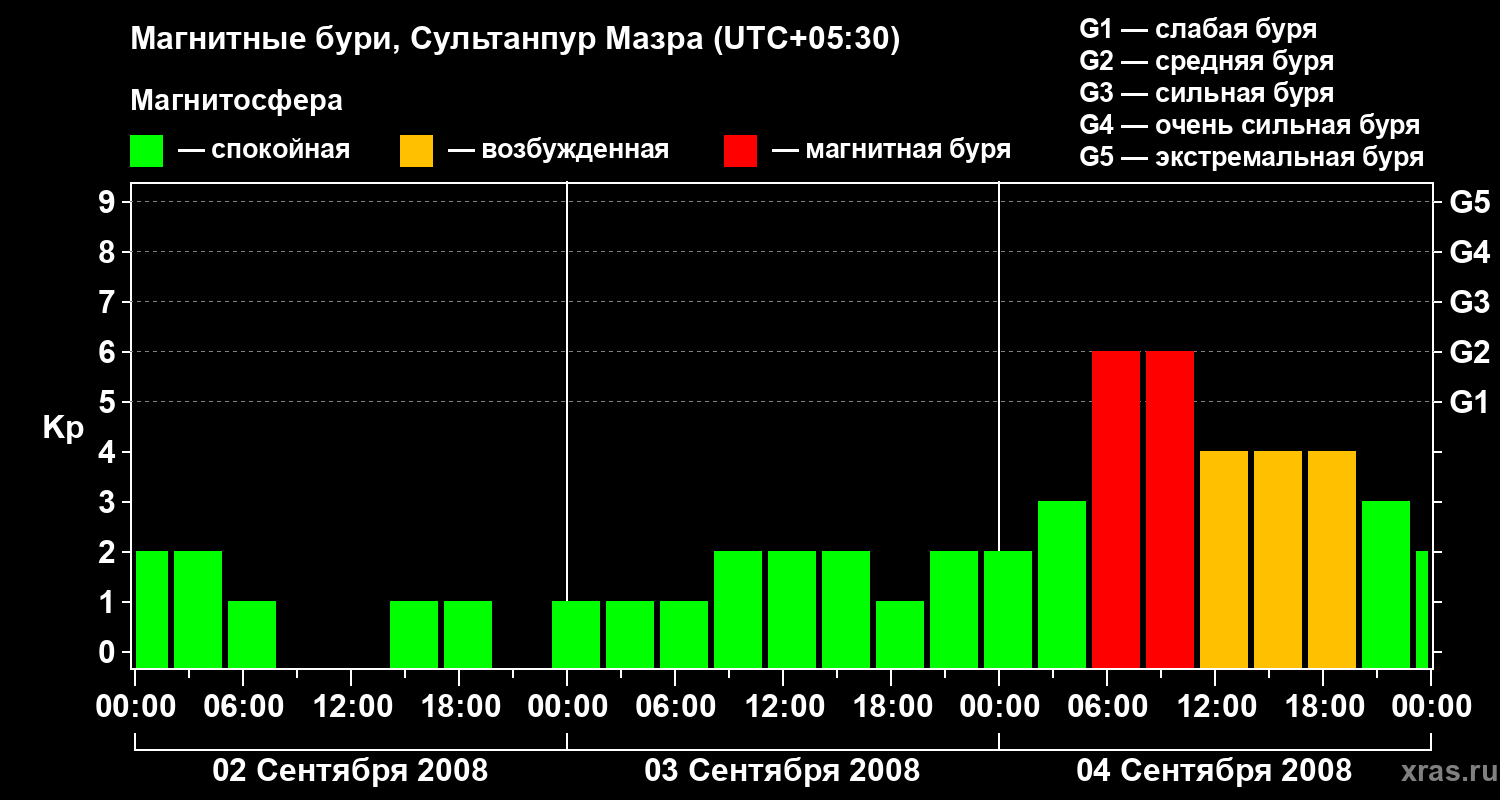
Task: Click the G3 label on right axis
Action: 1470,302
